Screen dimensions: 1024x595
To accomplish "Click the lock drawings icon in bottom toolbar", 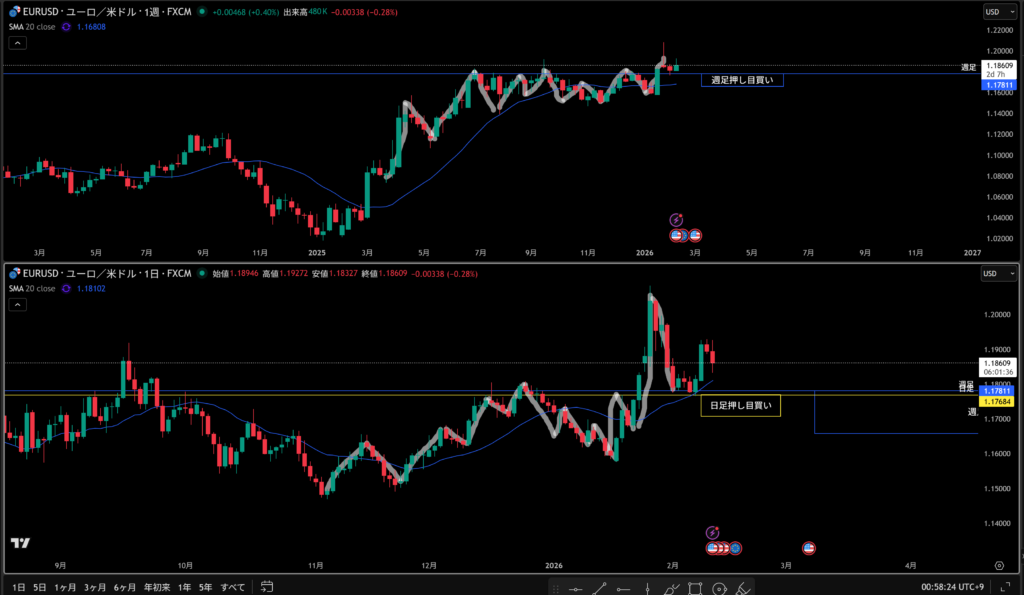I will (719, 589).
